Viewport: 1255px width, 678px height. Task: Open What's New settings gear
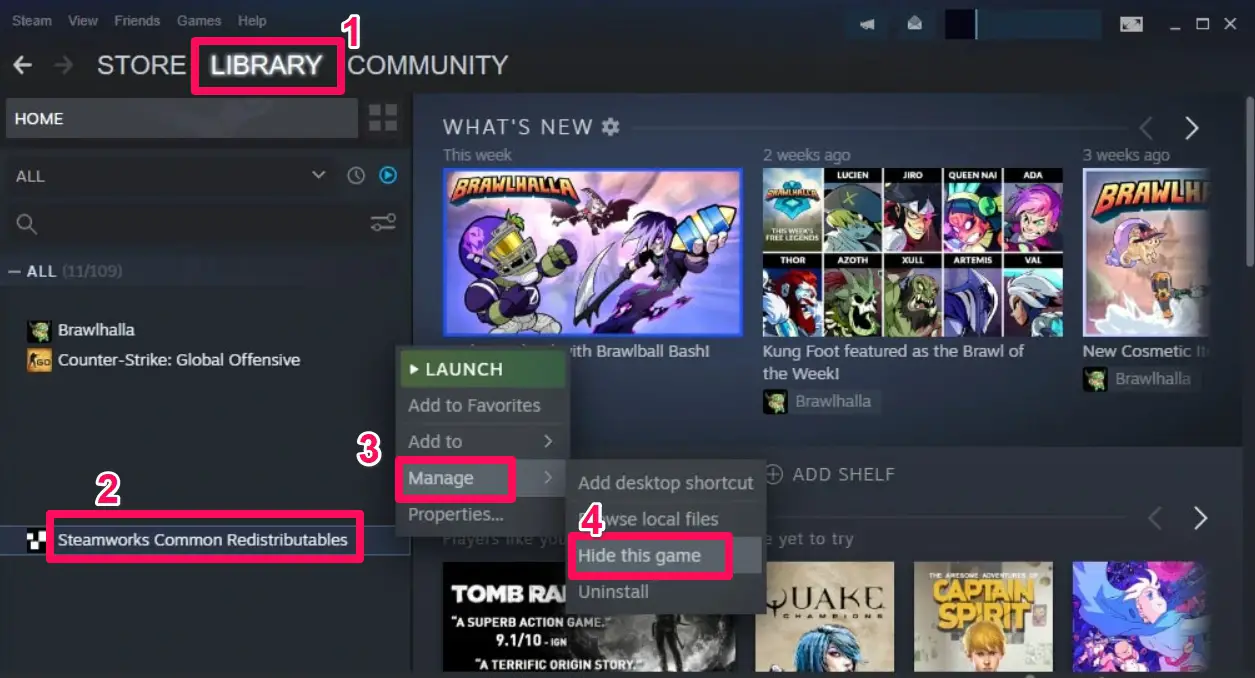pyautogui.click(x=610, y=127)
